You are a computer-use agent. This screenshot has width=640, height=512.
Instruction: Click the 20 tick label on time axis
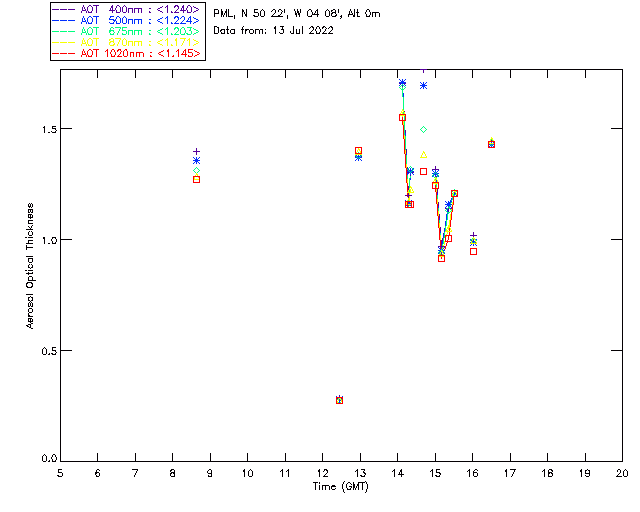click(x=622, y=473)
